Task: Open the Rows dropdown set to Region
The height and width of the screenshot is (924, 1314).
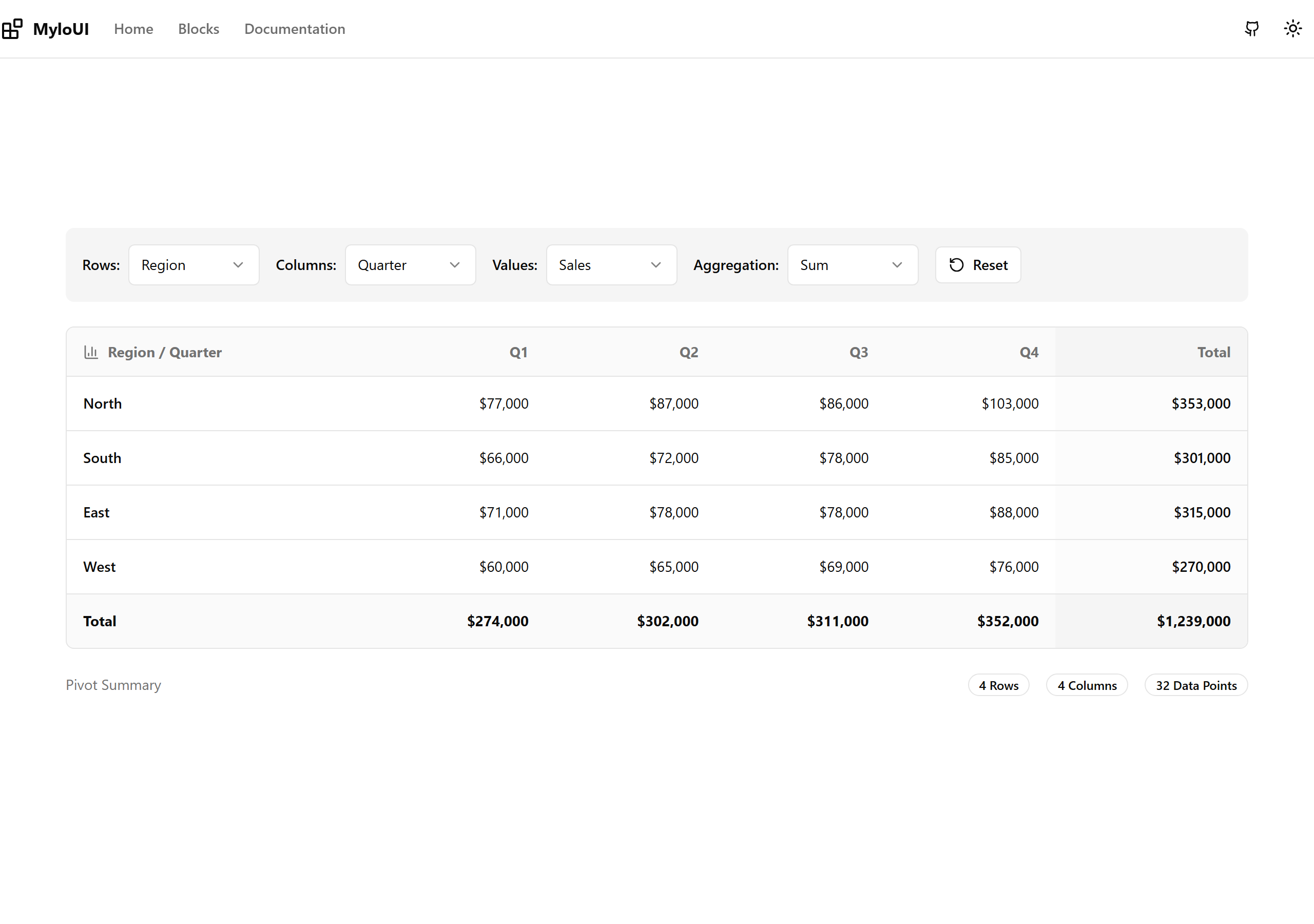Action: (x=194, y=264)
